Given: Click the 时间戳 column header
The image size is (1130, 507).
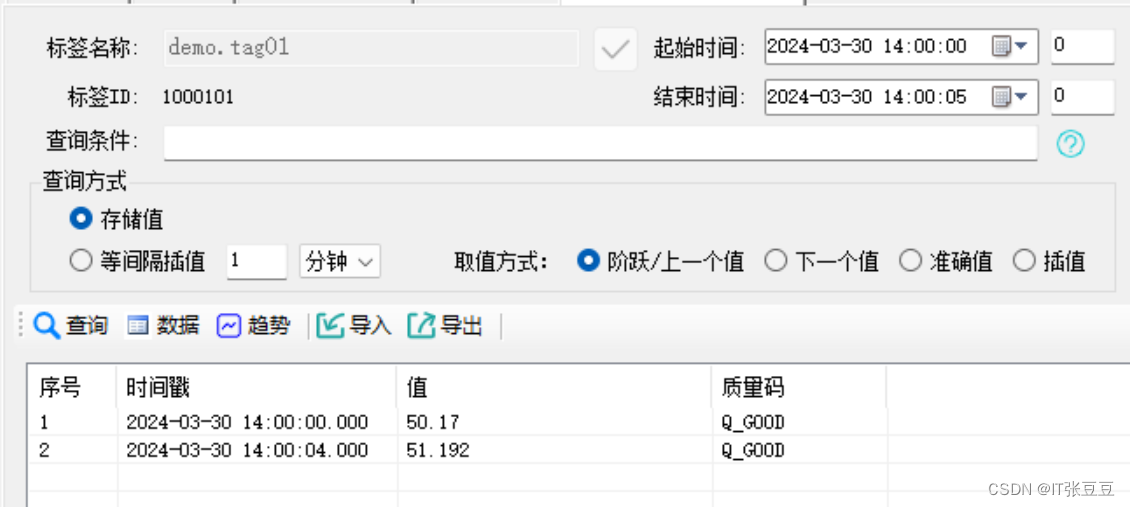Looking at the screenshot, I should point(257,389).
